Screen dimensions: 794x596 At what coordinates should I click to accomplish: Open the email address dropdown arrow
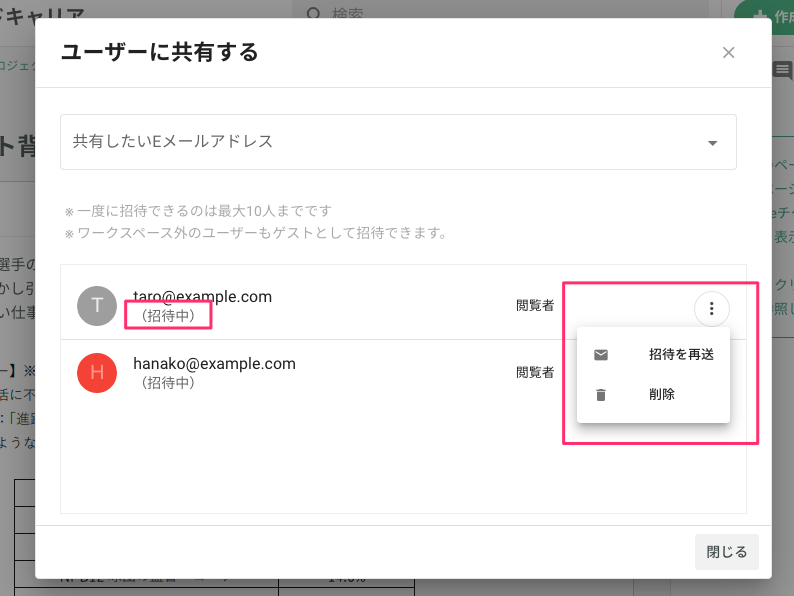pyautogui.click(x=712, y=143)
